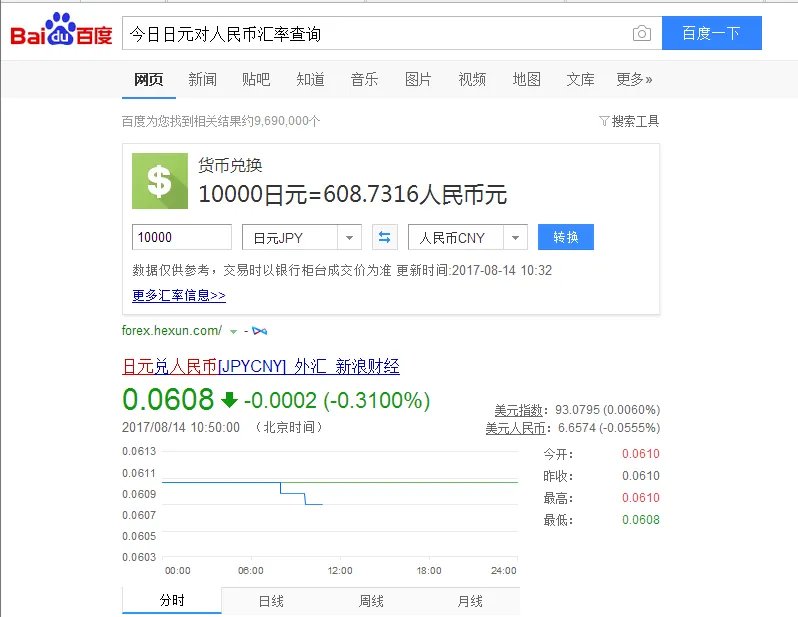Screen dimensions: 798x617
Task: Swap currencies with the exchange arrows icon
Action: coord(385,238)
